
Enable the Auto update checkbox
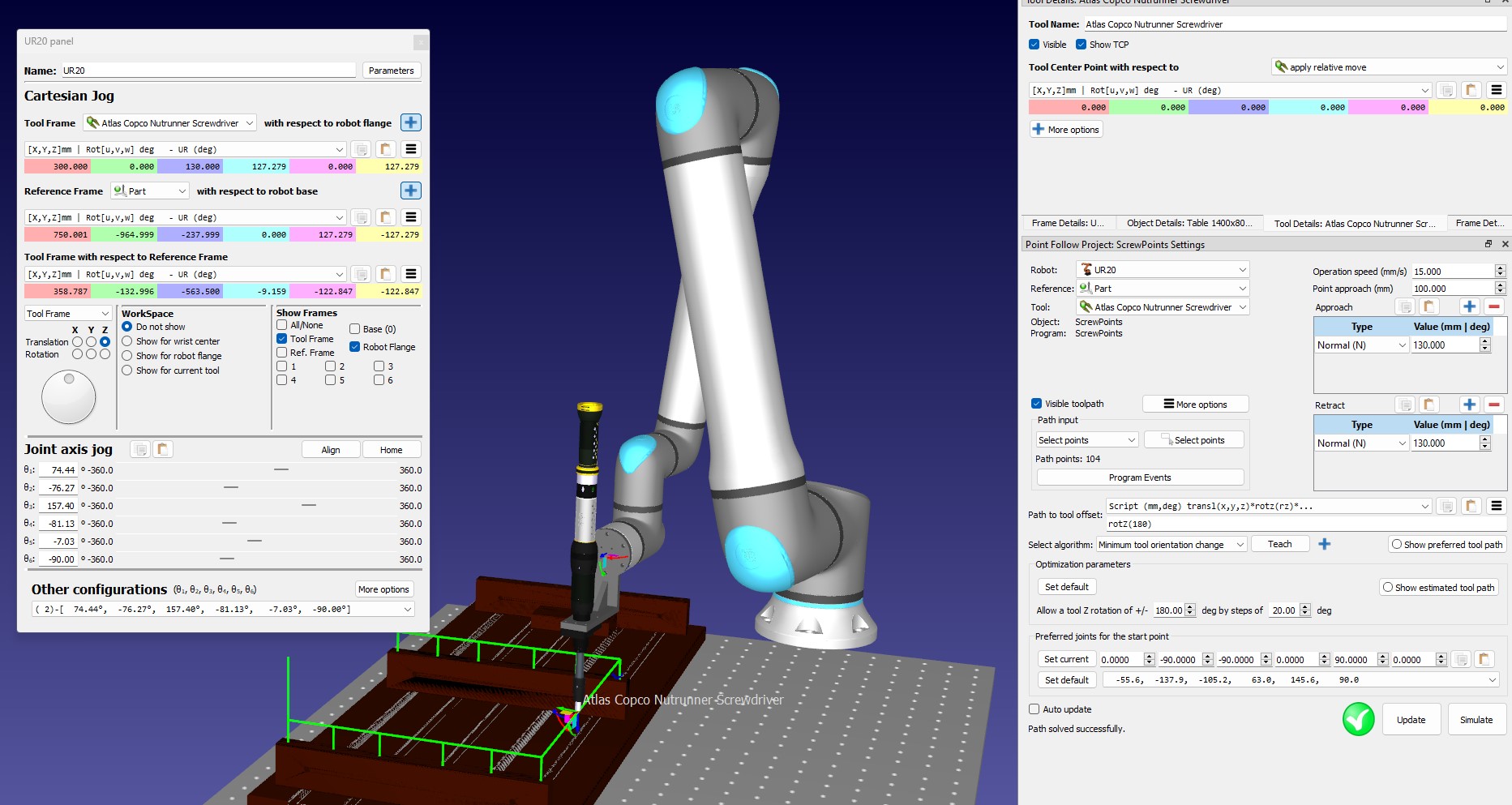(1034, 709)
